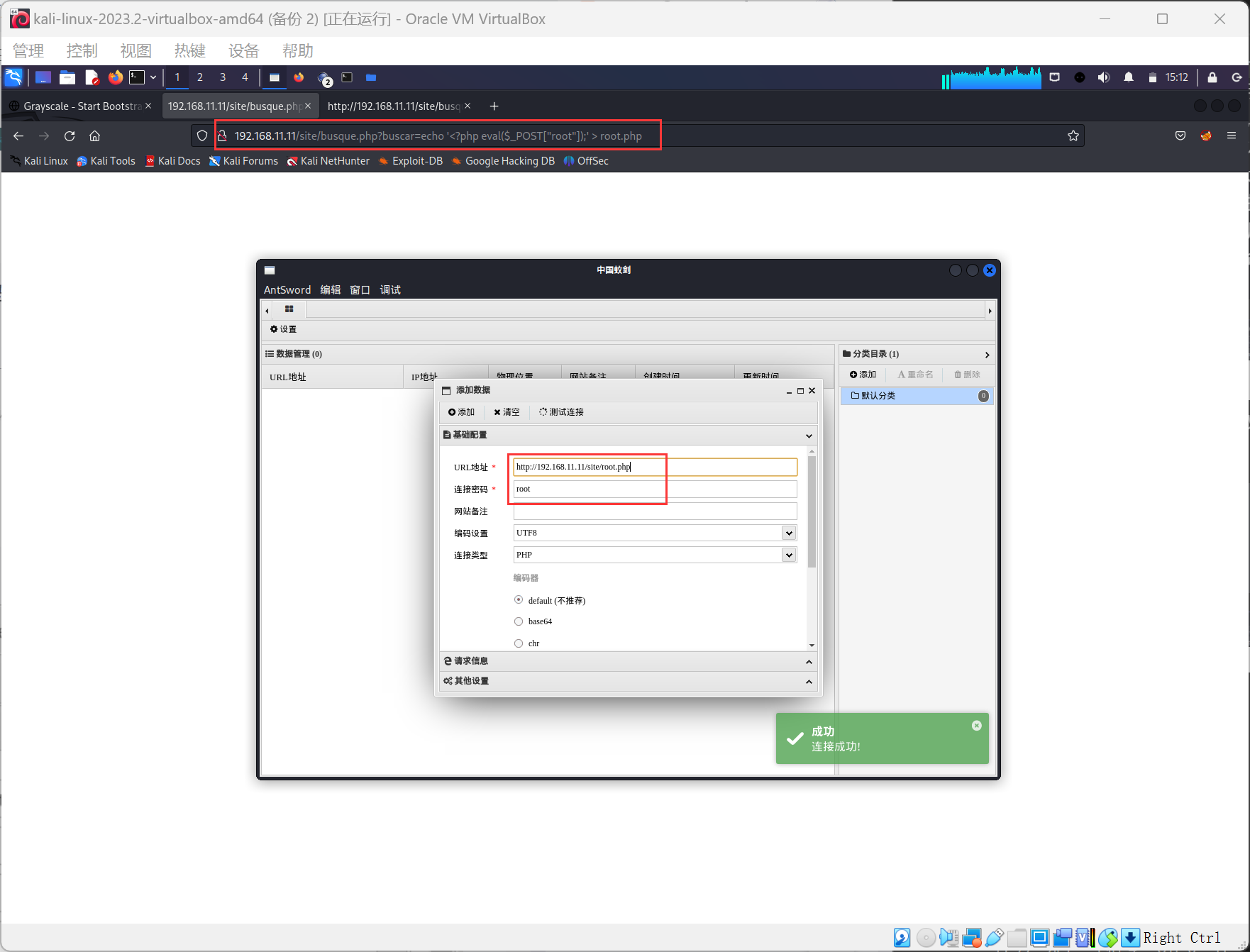
Task: Click 测试连接 to test connection
Action: tap(561, 412)
